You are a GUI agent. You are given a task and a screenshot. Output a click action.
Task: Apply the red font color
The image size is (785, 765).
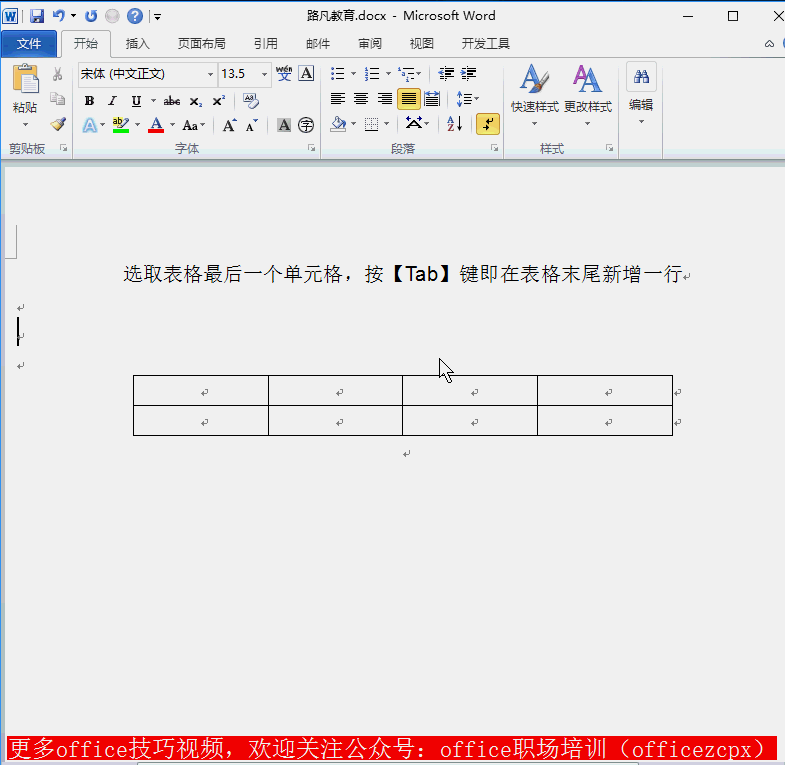pyautogui.click(x=156, y=125)
